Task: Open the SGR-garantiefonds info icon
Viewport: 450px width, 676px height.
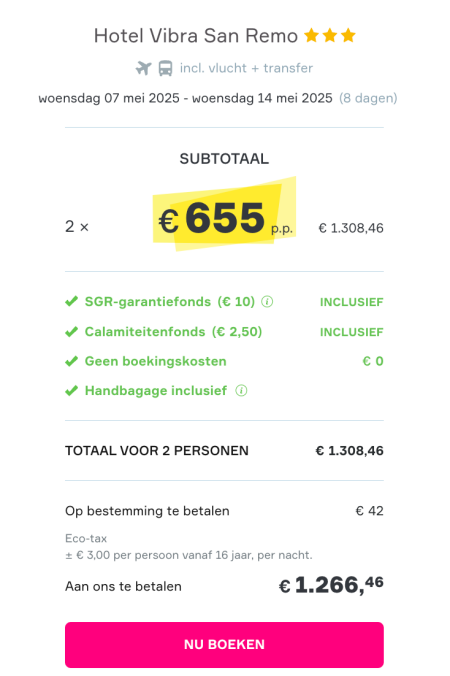Action: pos(267,302)
